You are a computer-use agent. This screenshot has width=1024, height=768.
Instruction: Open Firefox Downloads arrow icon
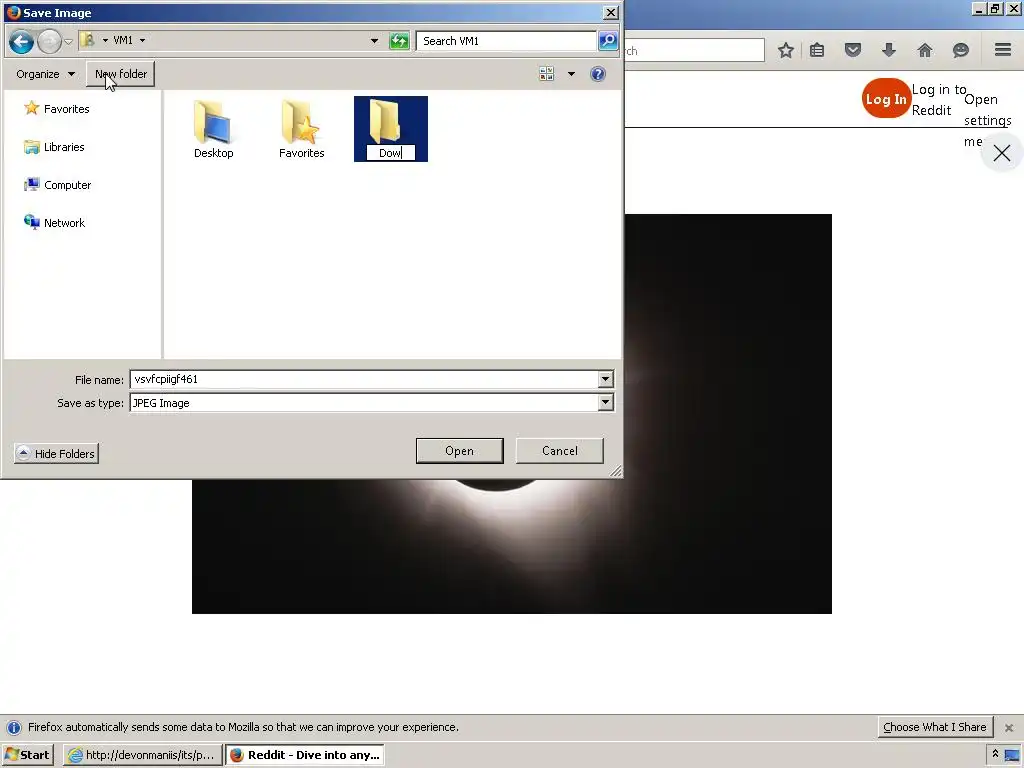(889, 50)
